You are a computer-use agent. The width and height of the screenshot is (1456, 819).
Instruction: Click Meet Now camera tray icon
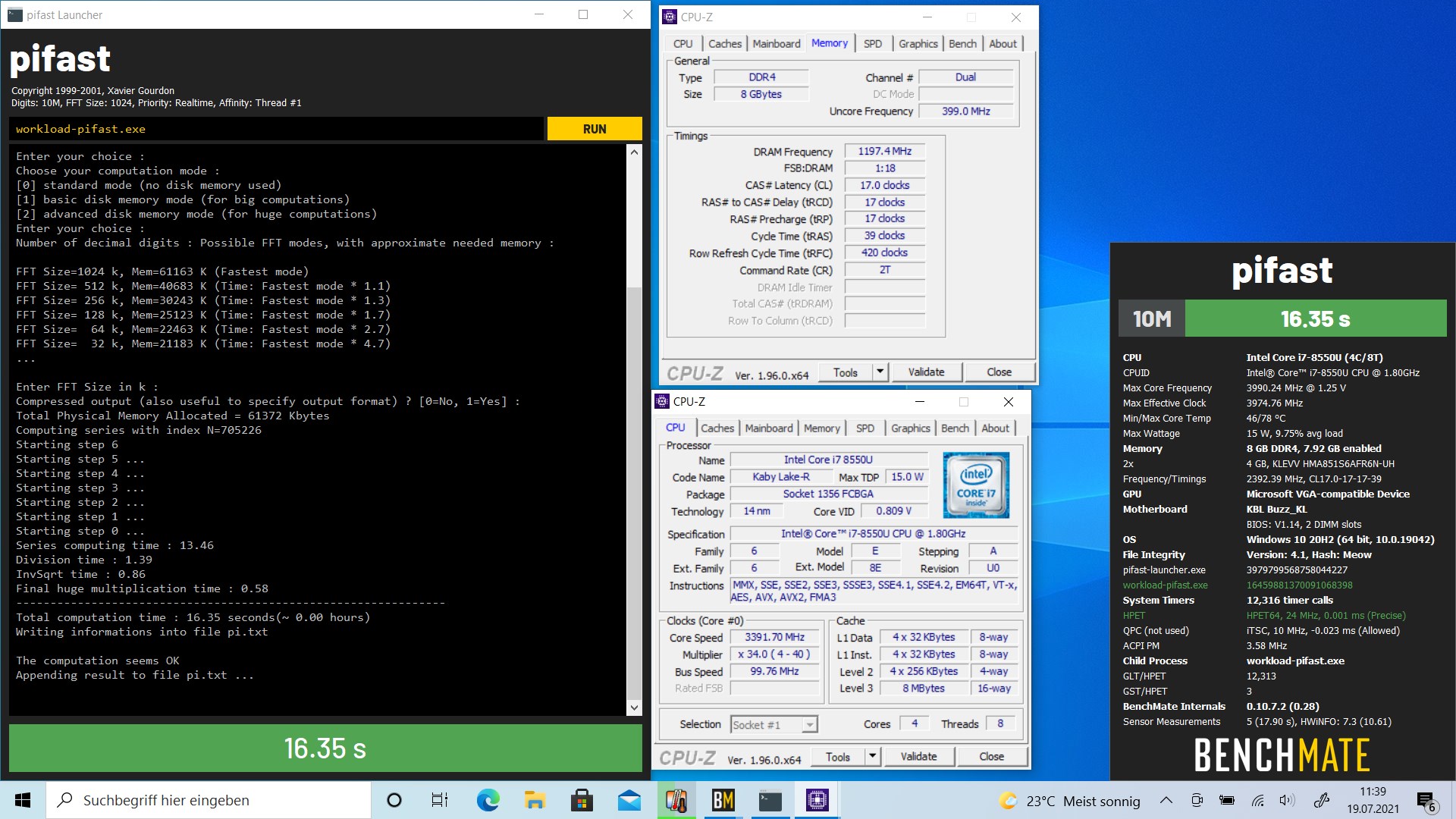pos(1197,800)
